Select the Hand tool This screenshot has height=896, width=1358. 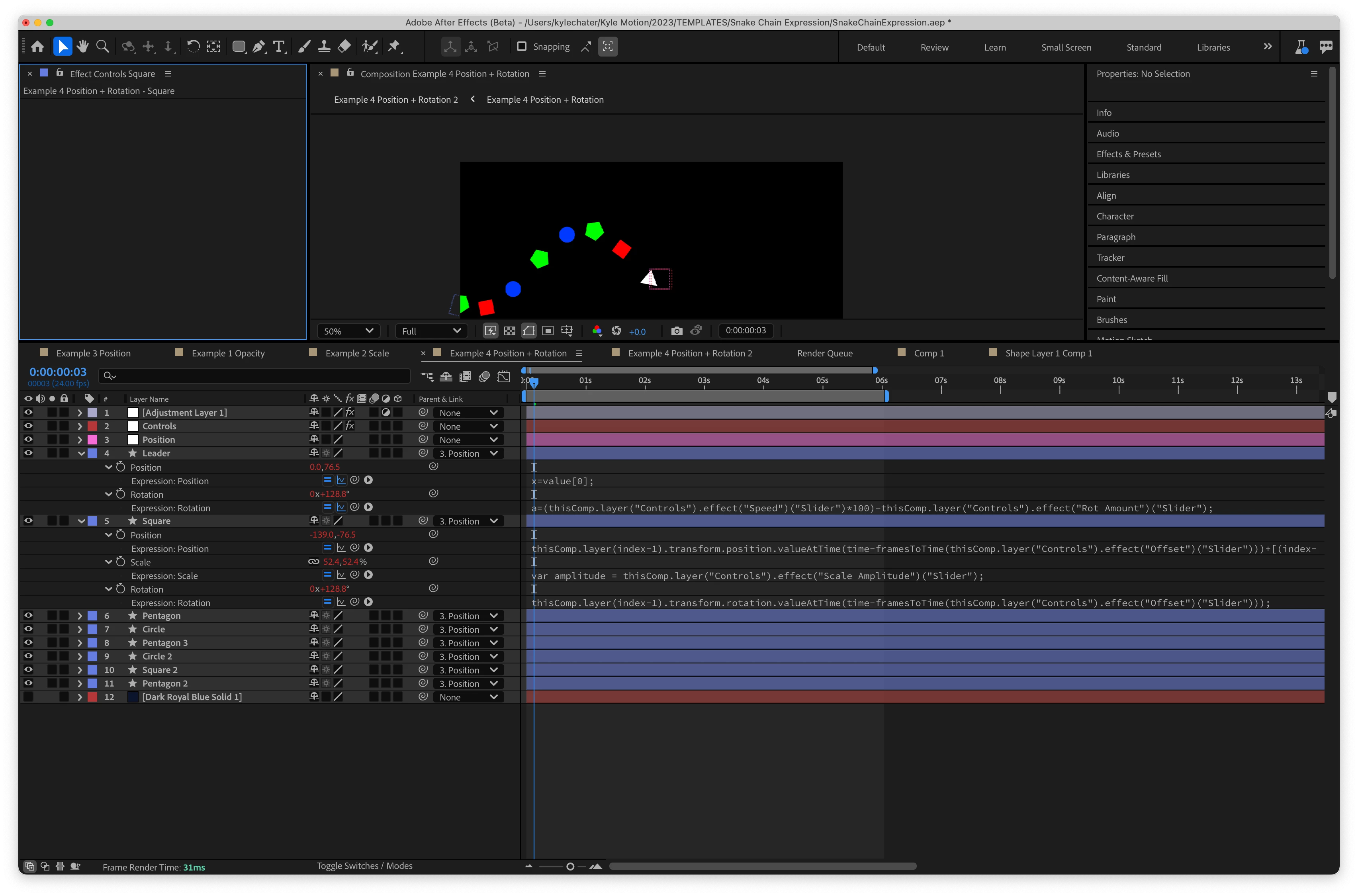click(83, 46)
